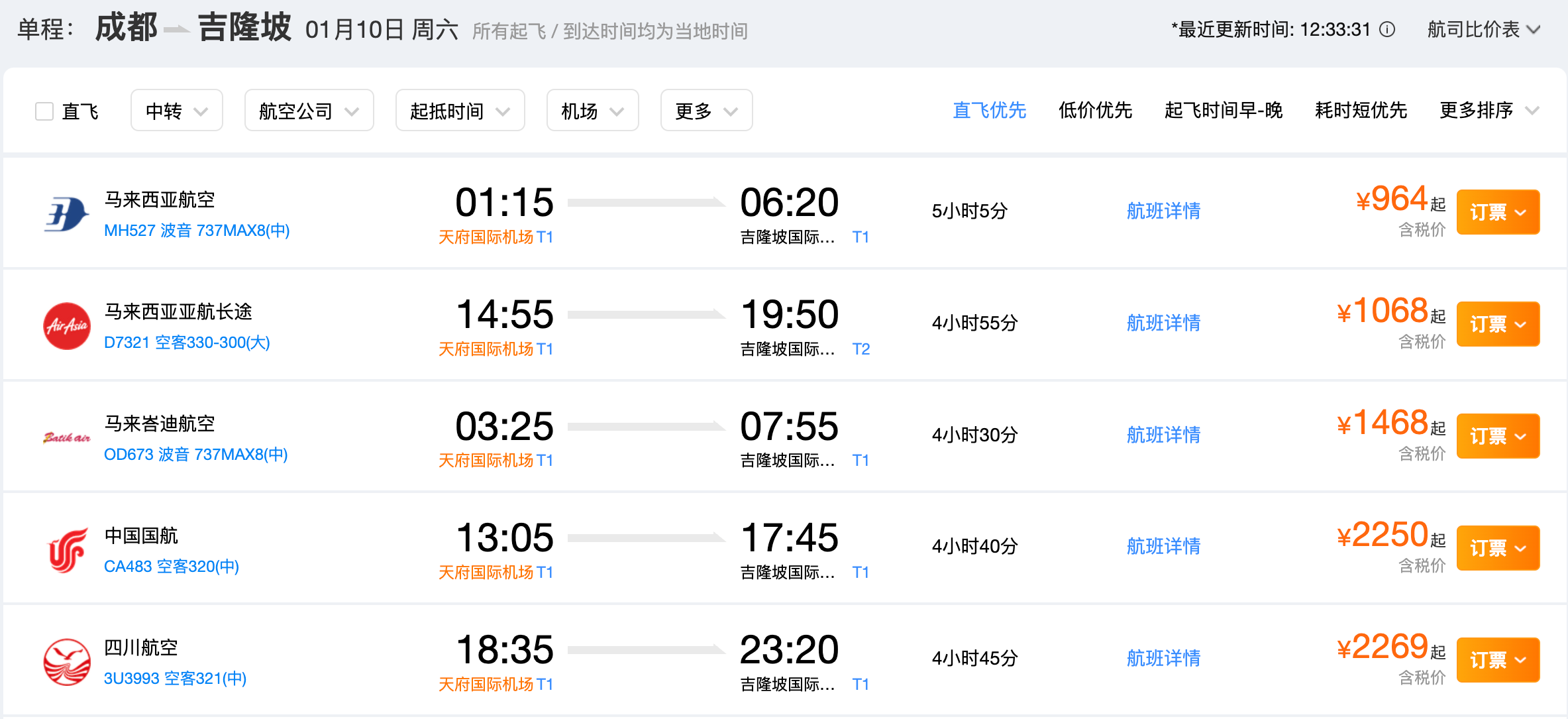Open the 机场 airport filter dropdown
Image resolution: width=1568 pixels, height=719 pixels.
[x=592, y=111]
